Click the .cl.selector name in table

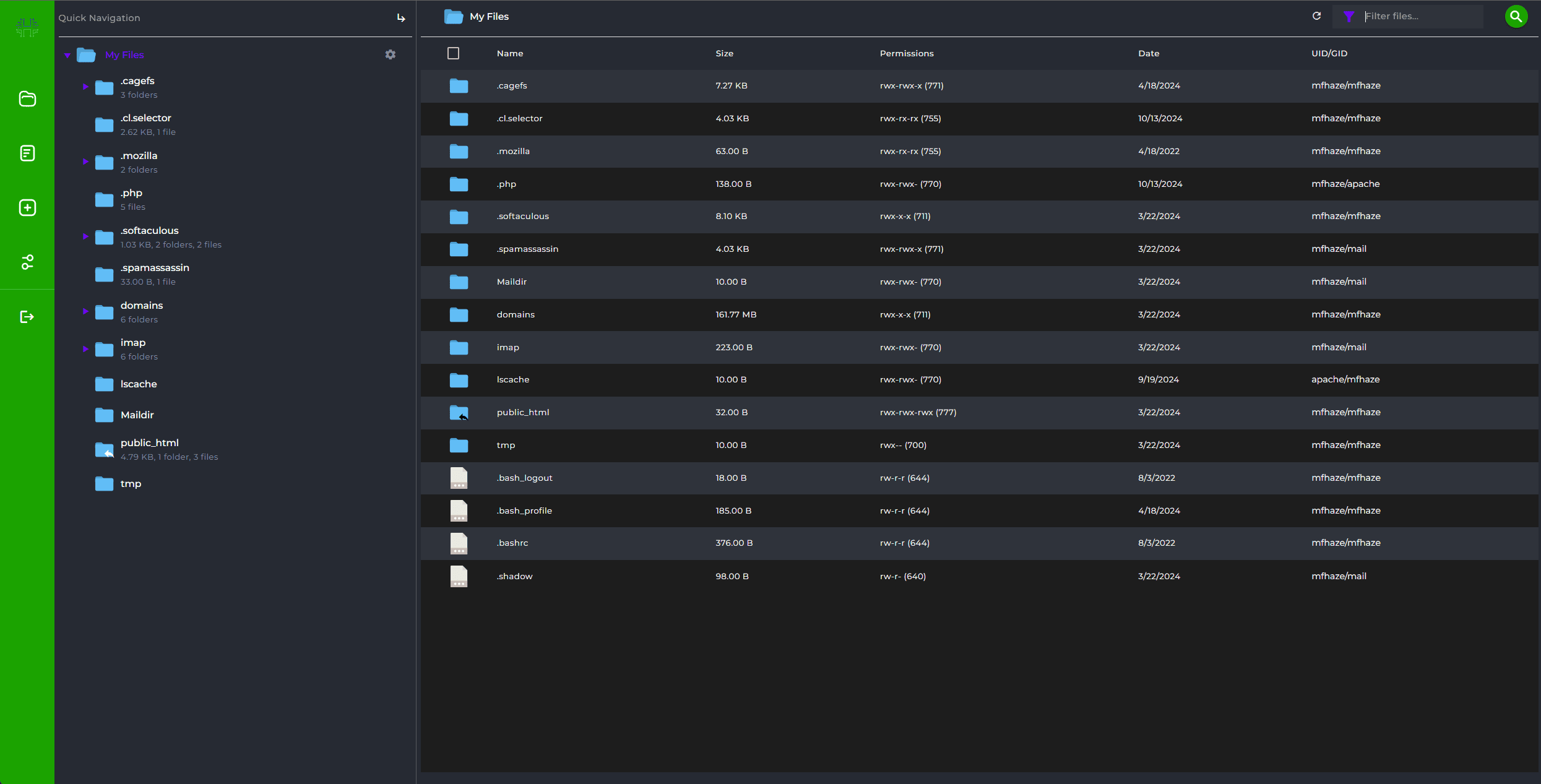click(x=519, y=119)
